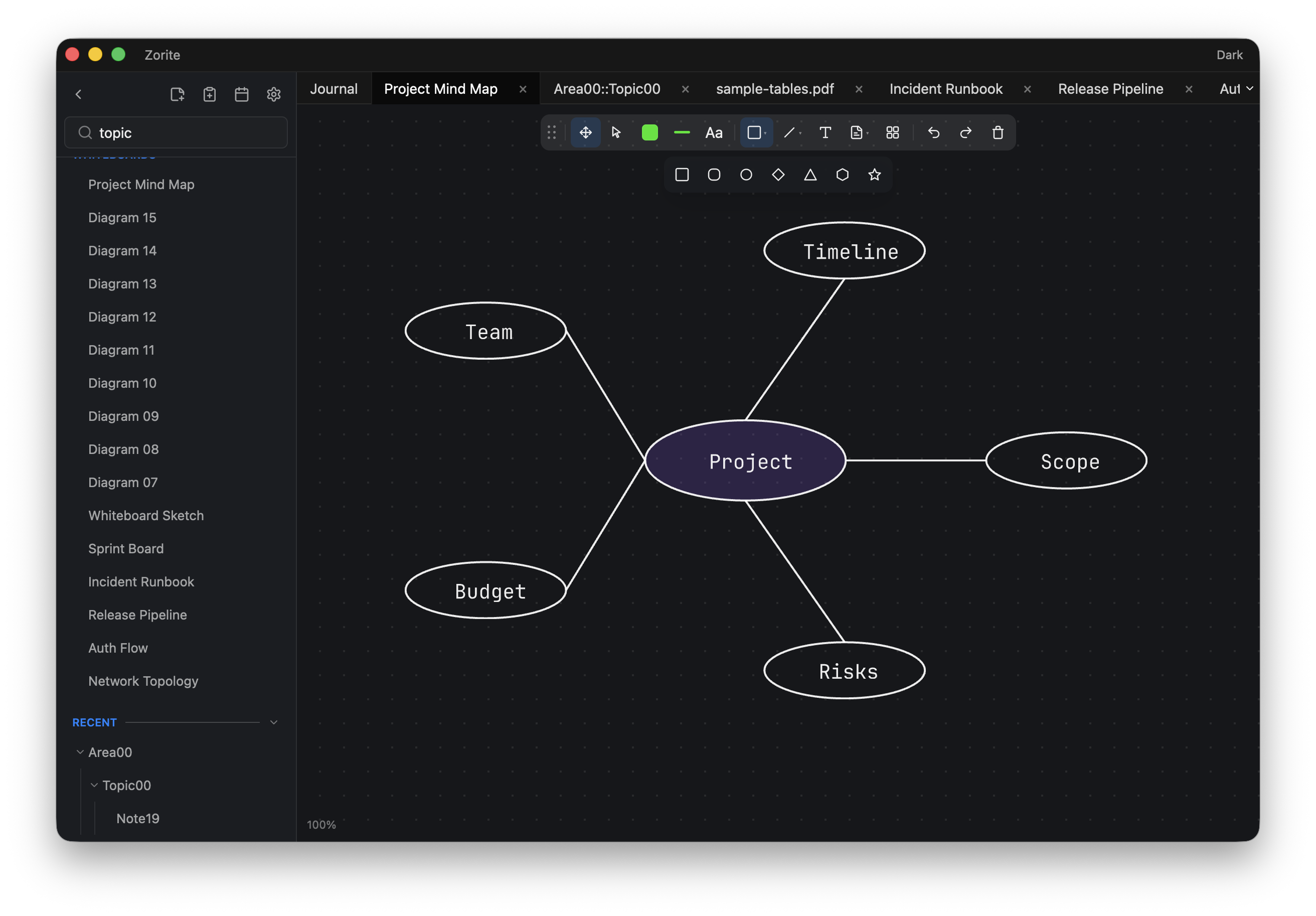
Task: Close the sample-tables.pdf tab
Action: [859, 89]
